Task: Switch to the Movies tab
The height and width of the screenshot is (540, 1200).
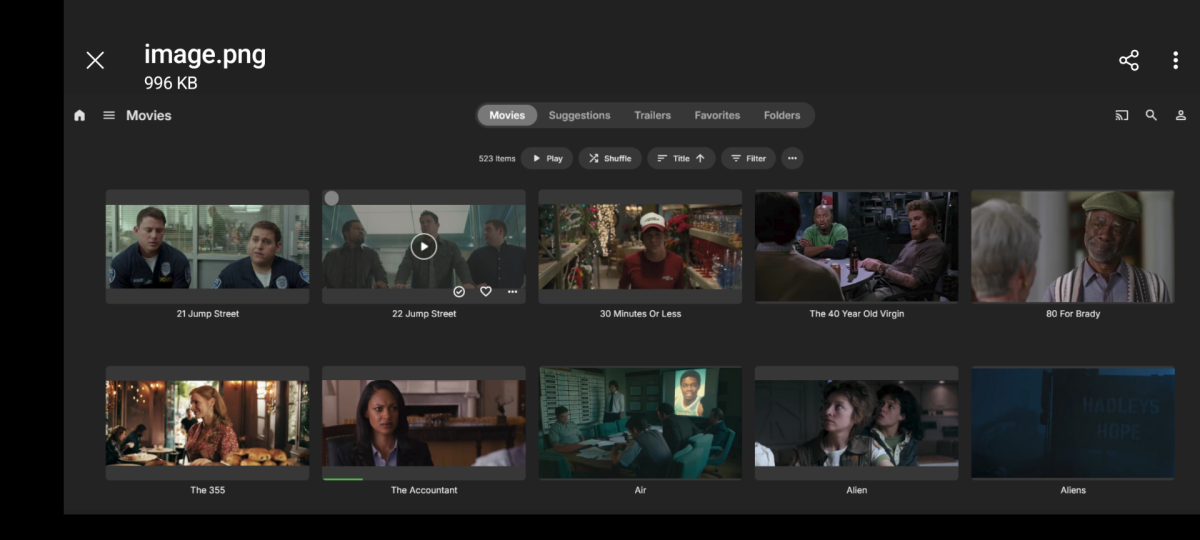Action: pyautogui.click(x=507, y=115)
